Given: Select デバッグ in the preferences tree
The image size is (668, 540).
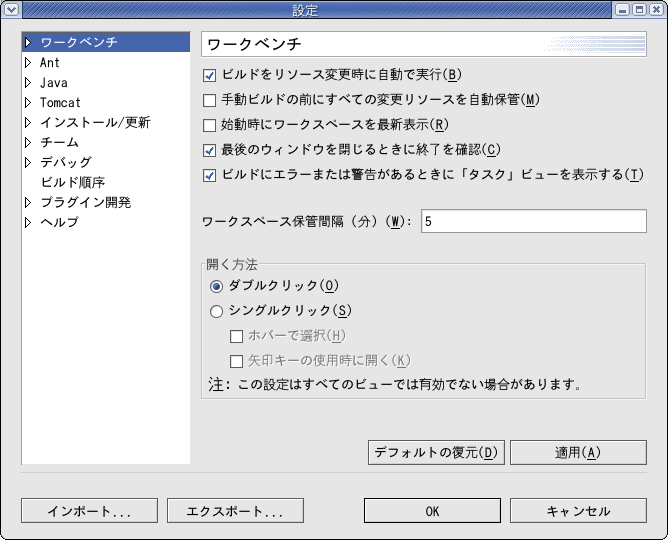Looking at the screenshot, I should (x=66, y=162).
